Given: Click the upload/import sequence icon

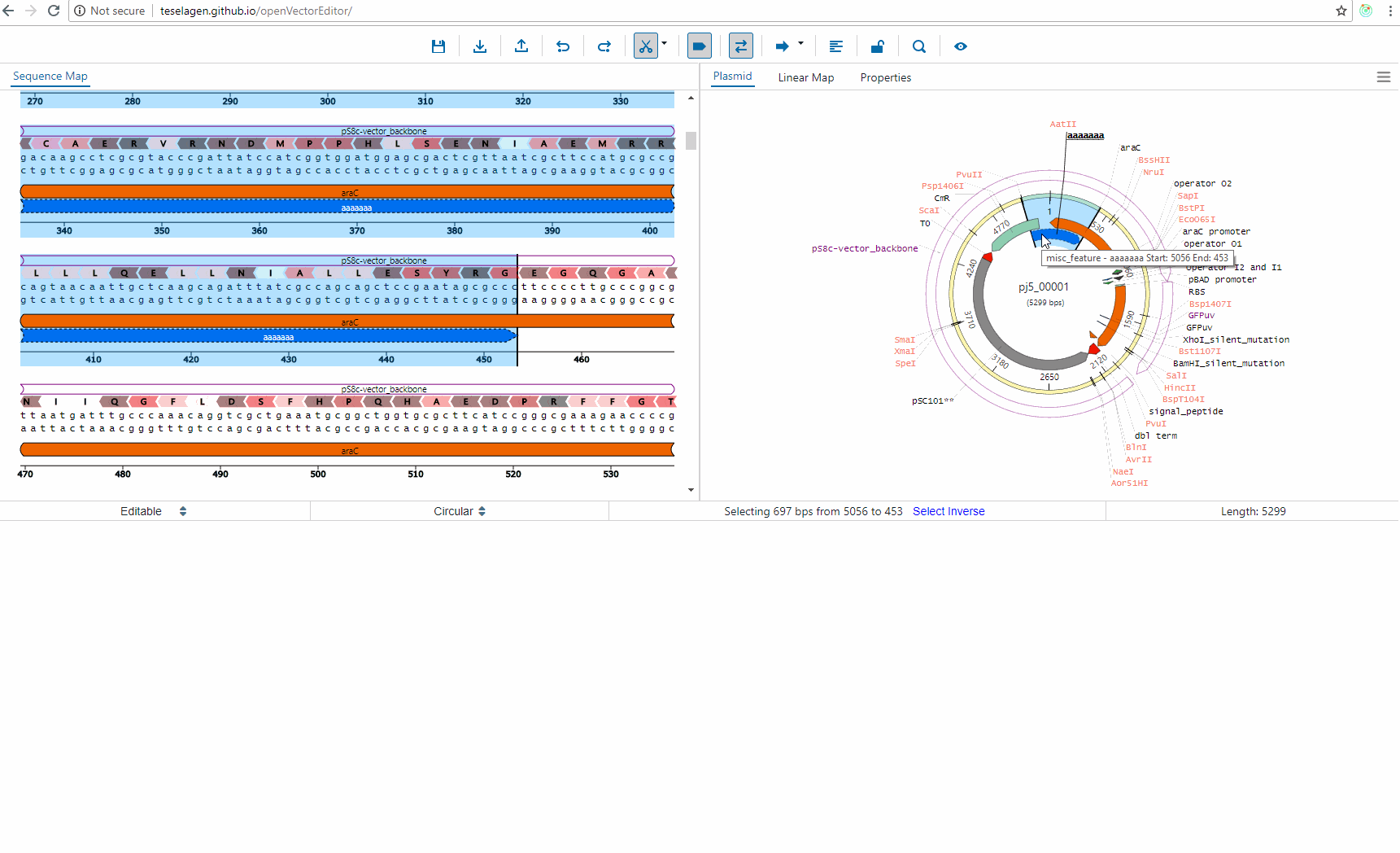Looking at the screenshot, I should (521, 46).
